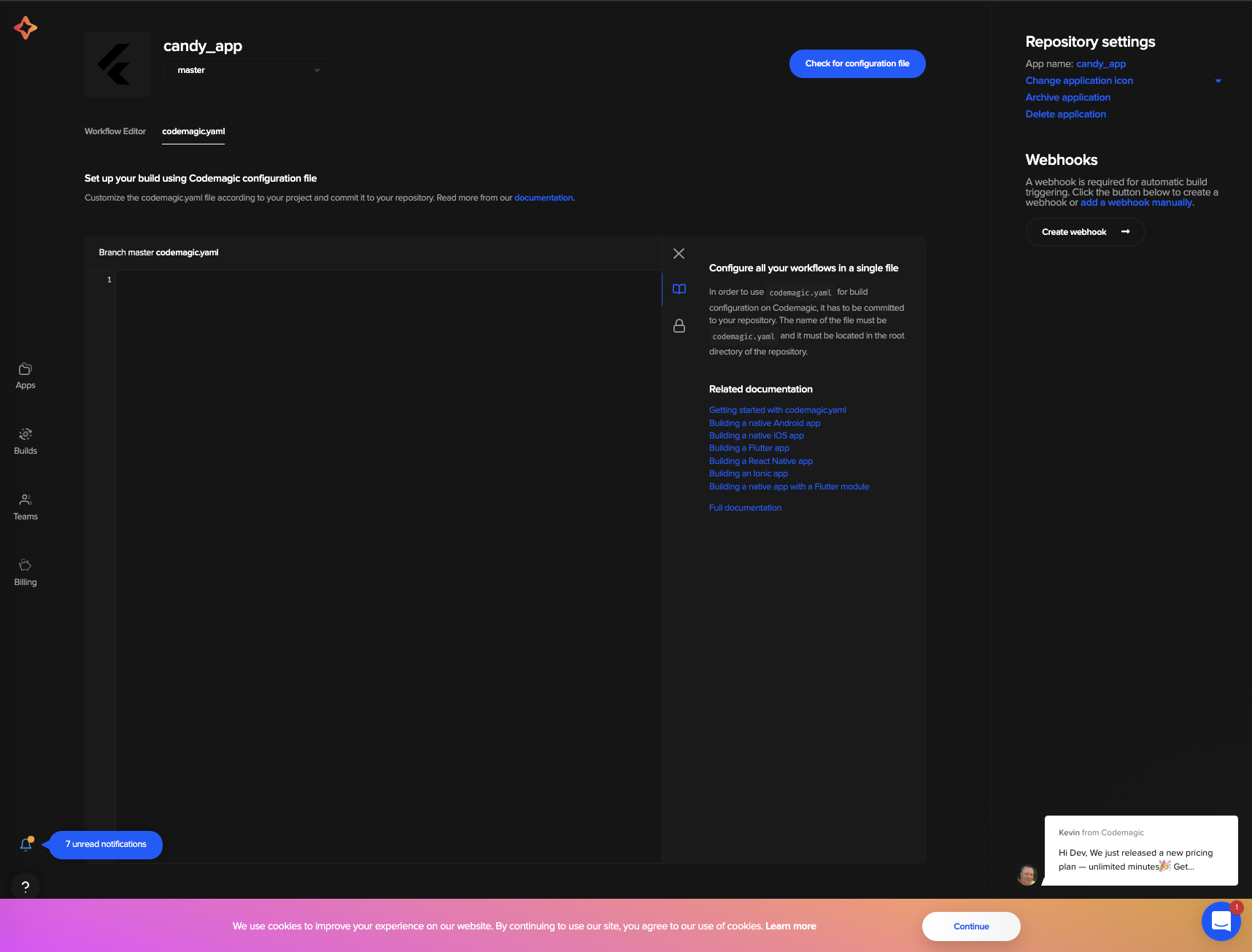Open Building a Flutter app documentation

(749, 447)
